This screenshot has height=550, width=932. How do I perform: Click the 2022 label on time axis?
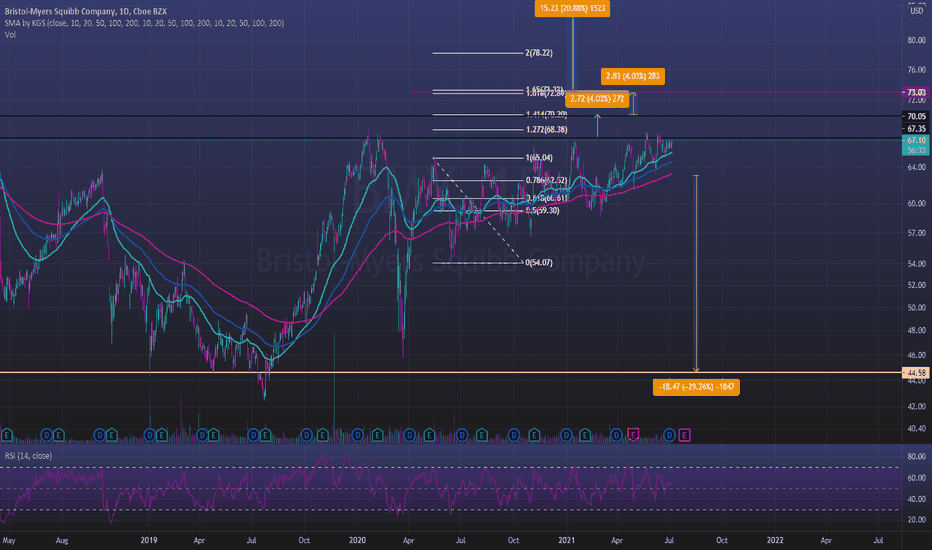pos(774,540)
